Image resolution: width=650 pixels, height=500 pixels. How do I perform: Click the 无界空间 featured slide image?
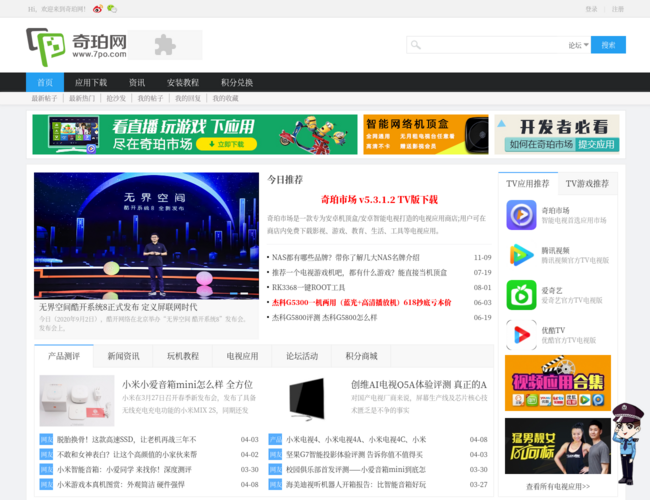[x=146, y=235]
